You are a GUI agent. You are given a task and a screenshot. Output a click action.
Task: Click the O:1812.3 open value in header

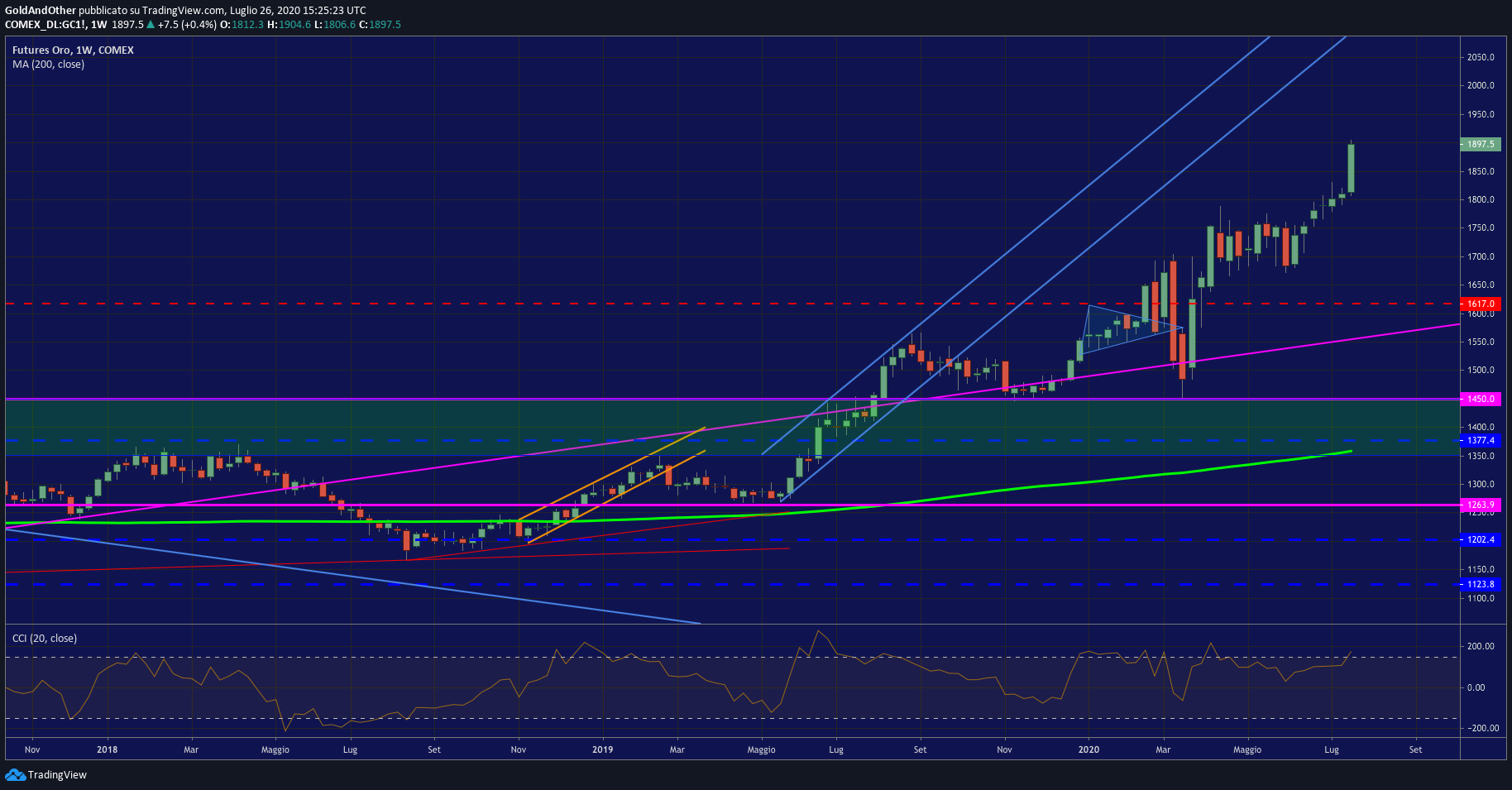click(242, 25)
